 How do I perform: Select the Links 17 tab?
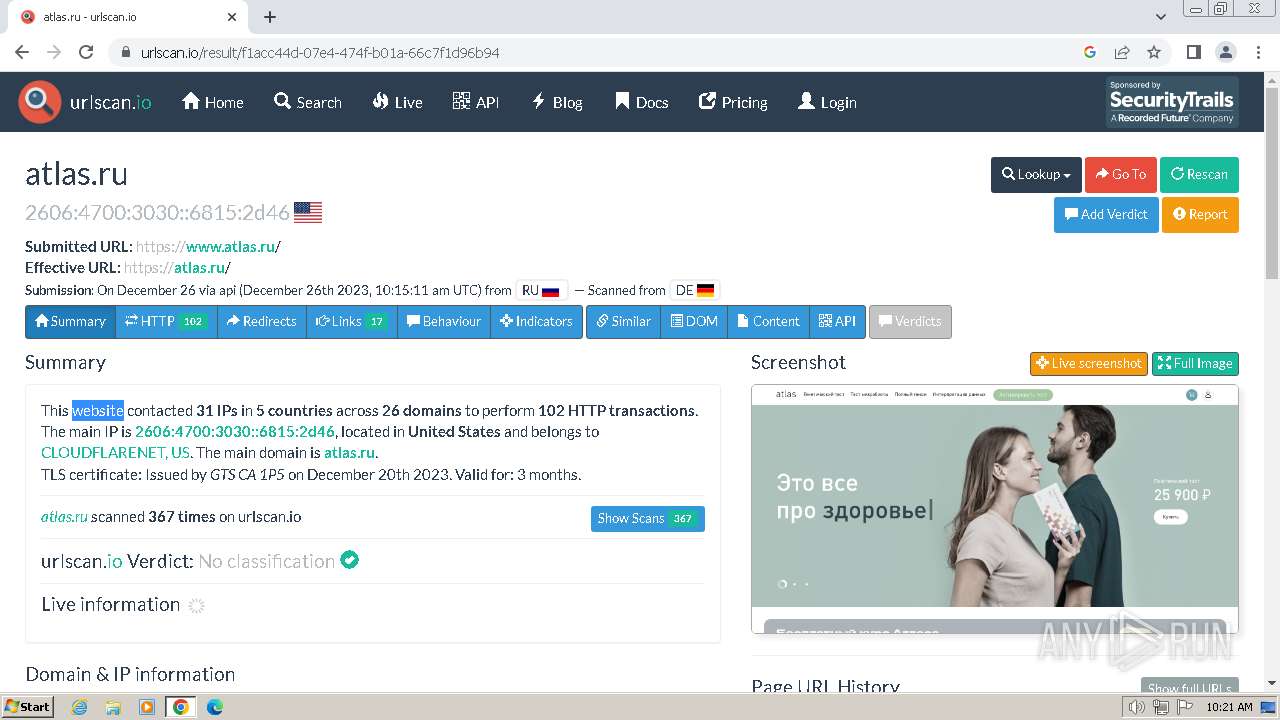click(x=352, y=321)
